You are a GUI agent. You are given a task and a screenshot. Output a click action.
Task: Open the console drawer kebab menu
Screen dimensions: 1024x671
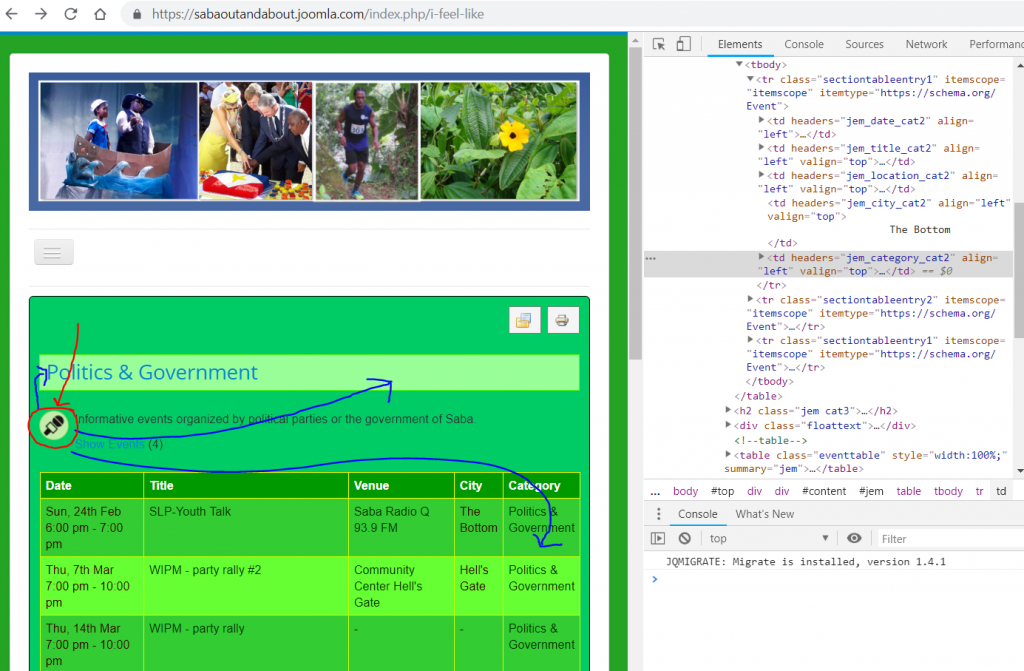[658, 514]
